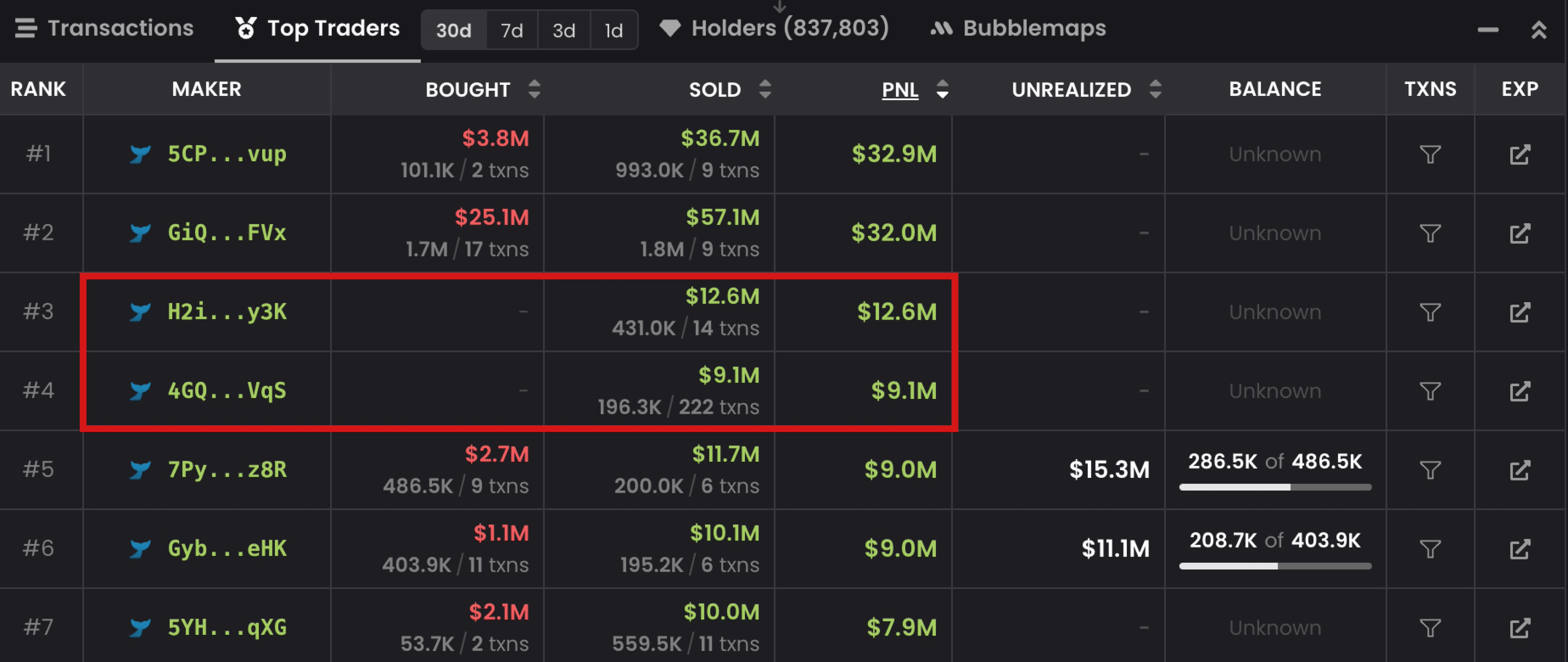The height and width of the screenshot is (662, 1568).
Task: Click balance bar 286.5K of 486.5K
Action: pyautogui.click(x=1275, y=486)
